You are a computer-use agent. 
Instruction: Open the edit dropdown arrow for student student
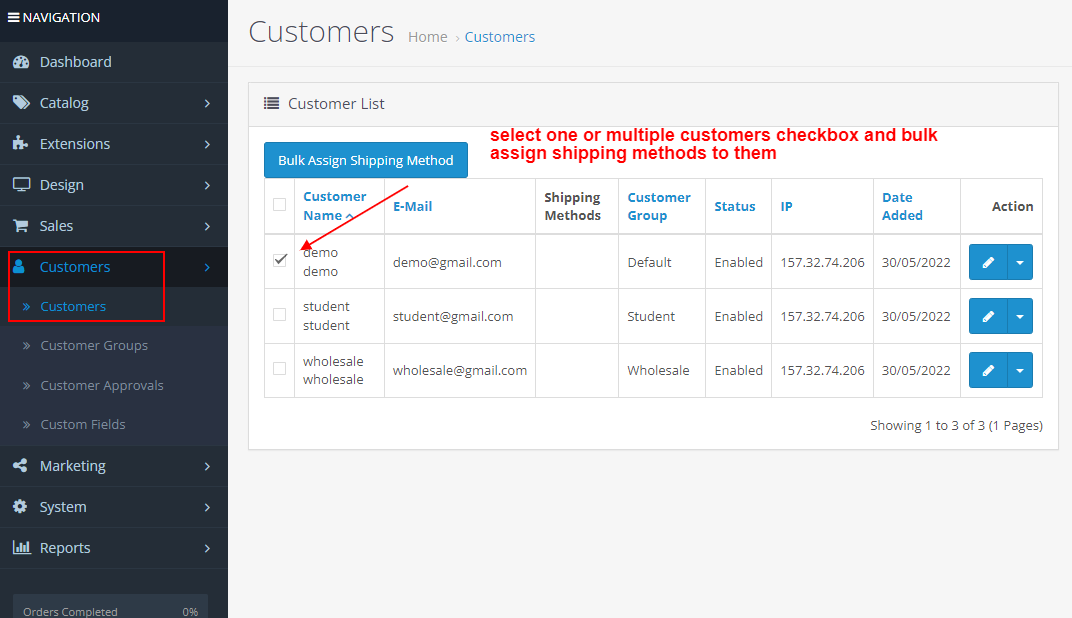(x=1019, y=315)
